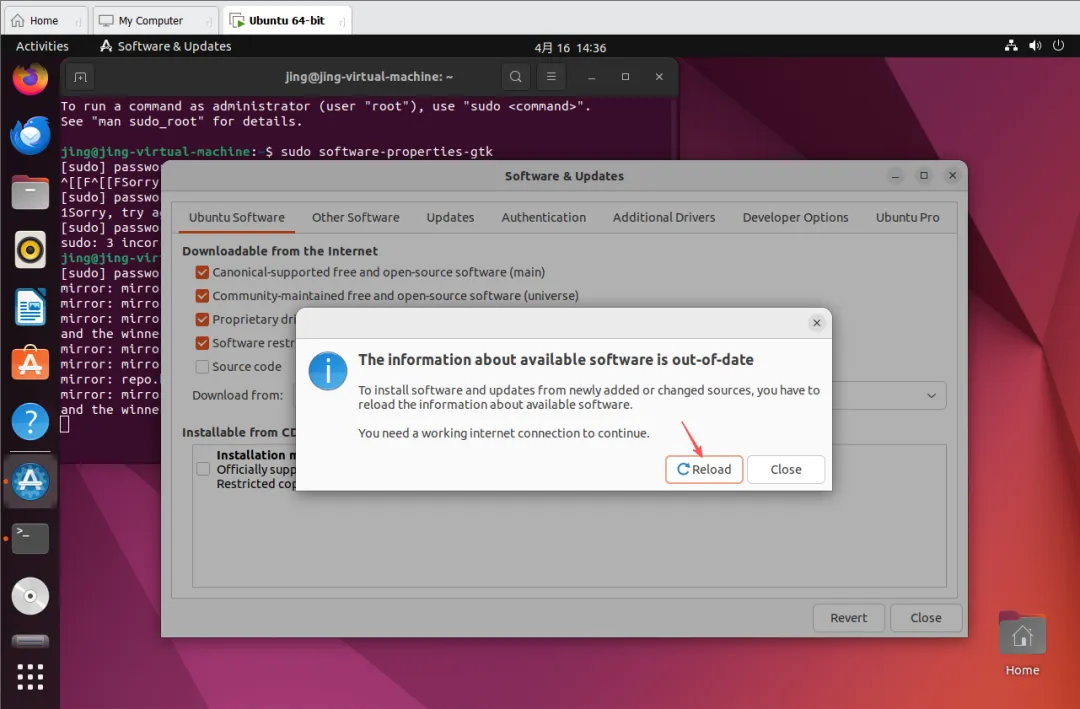Switch to Ubuntu Software tab
Screen dimensions: 1080x709
pos(236,217)
